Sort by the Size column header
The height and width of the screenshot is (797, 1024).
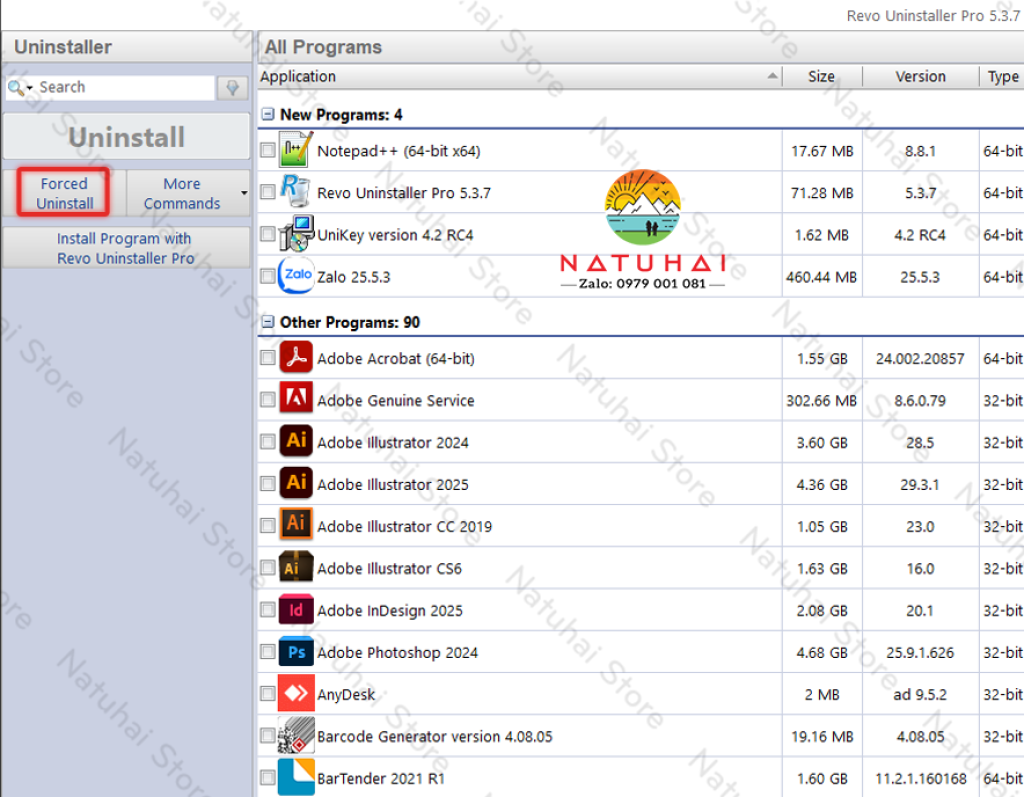(x=822, y=76)
